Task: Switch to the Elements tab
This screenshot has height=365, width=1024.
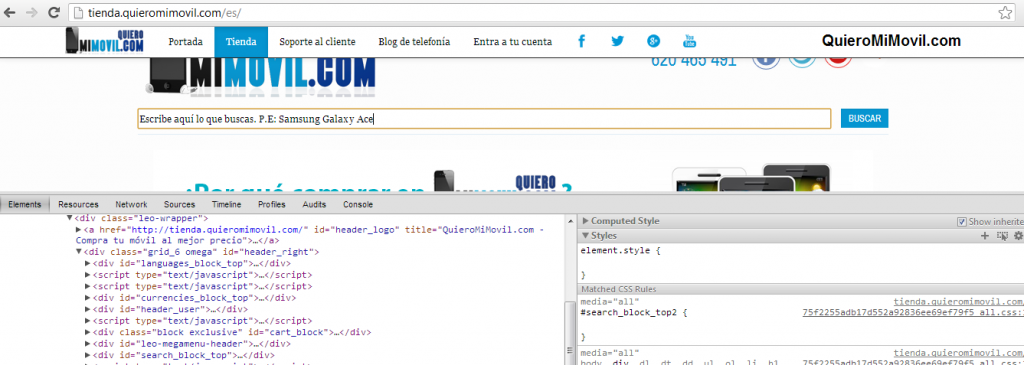Action: (x=24, y=204)
